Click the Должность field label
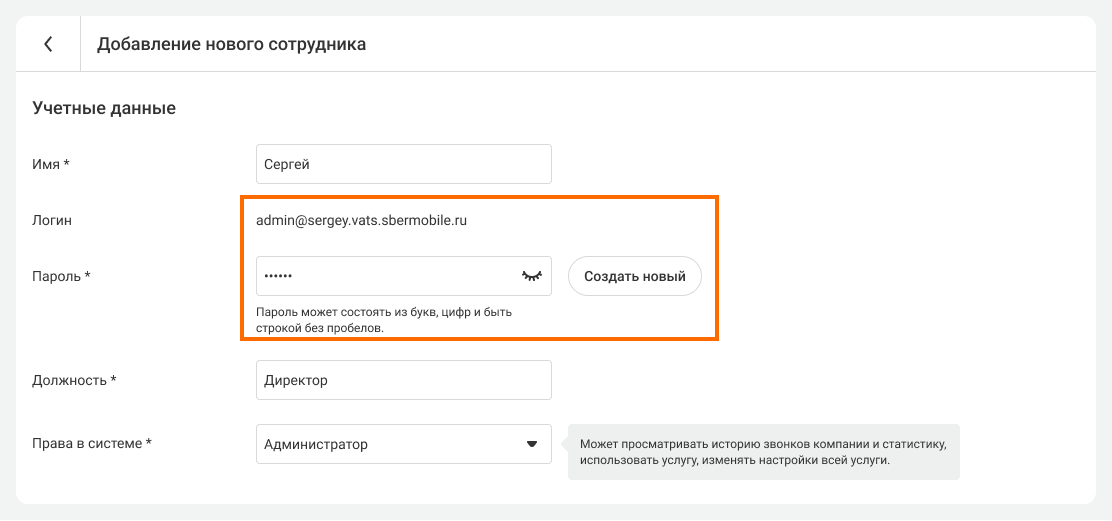Image resolution: width=1112 pixels, height=521 pixels. (x=75, y=380)
